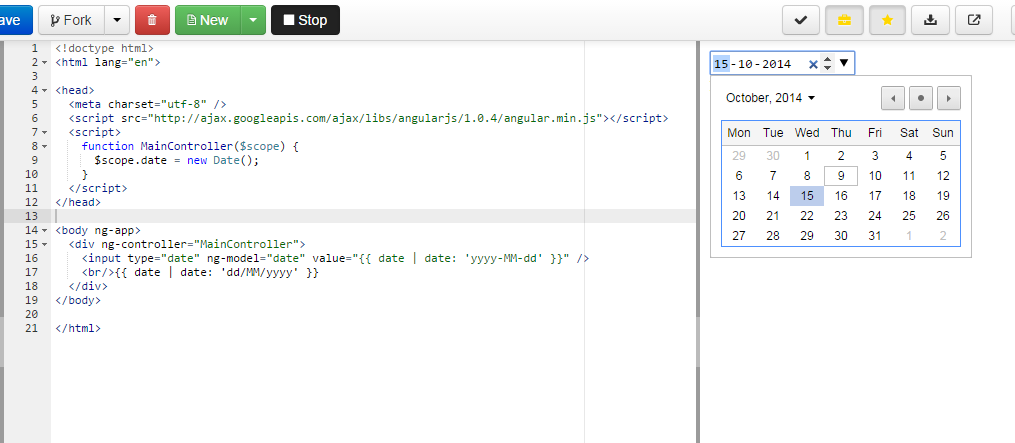Viewport: 1015px width, 443px height.
Task: Open preview in external window icon
Action: [974, 20]
